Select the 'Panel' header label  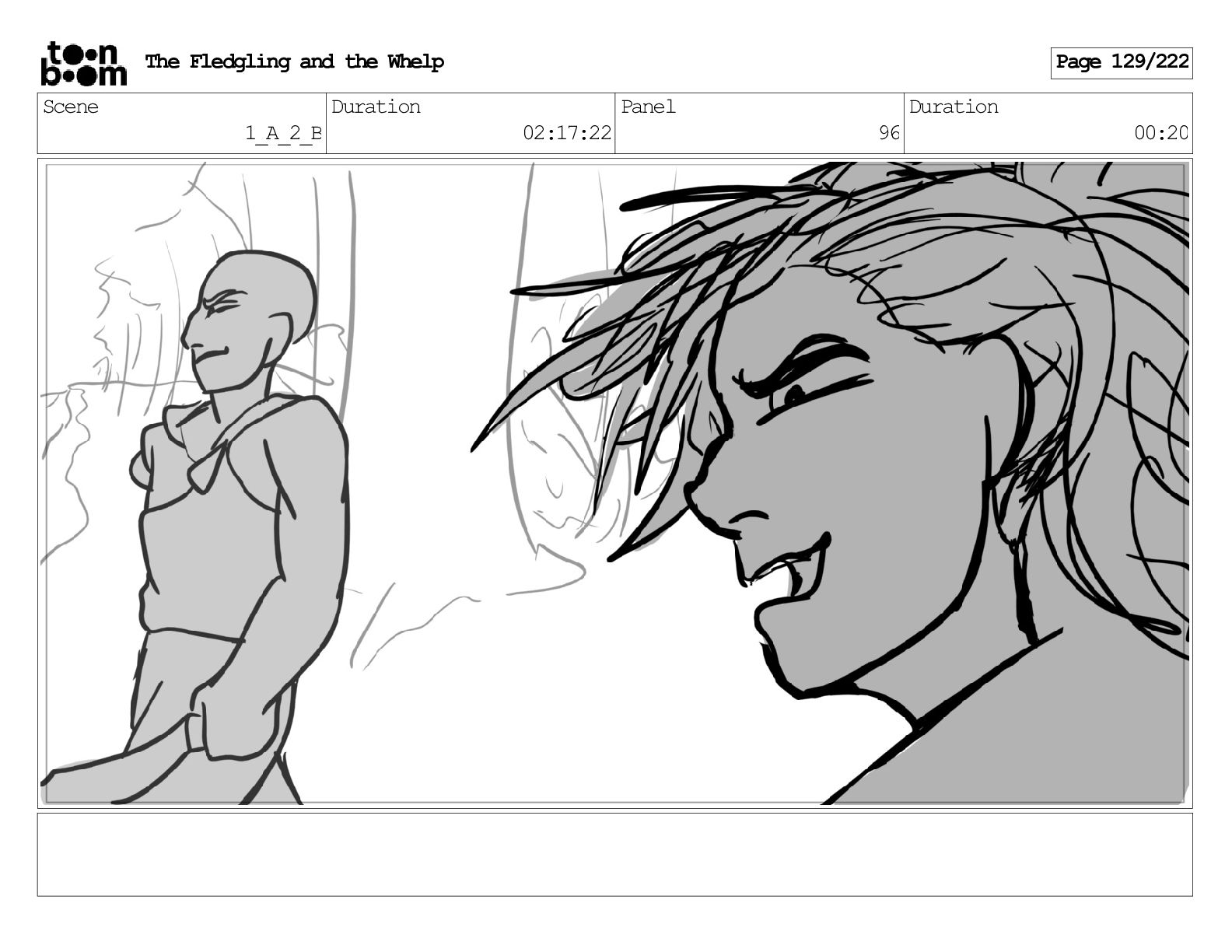pyautogui.click(x=648, y=107)
